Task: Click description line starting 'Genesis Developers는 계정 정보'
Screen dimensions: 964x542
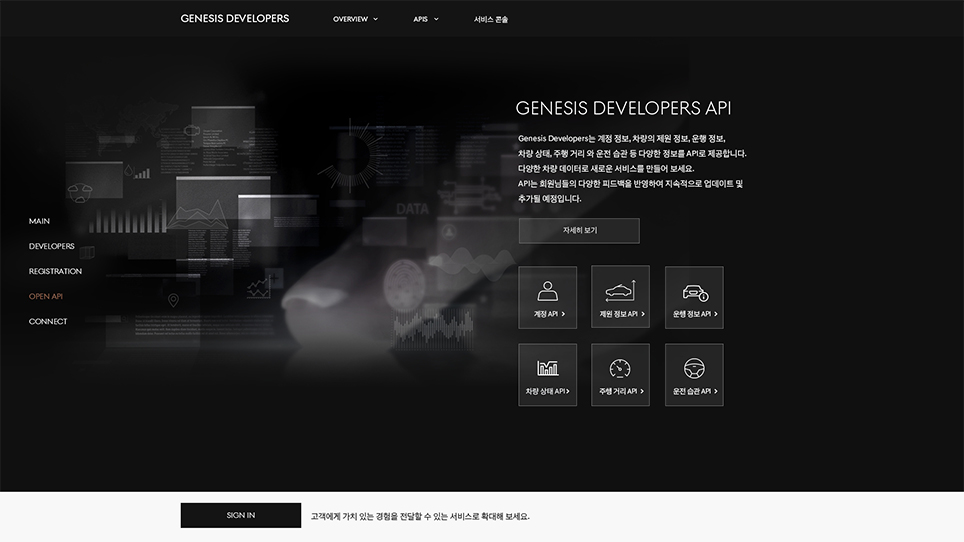Action: click(622, 139)
